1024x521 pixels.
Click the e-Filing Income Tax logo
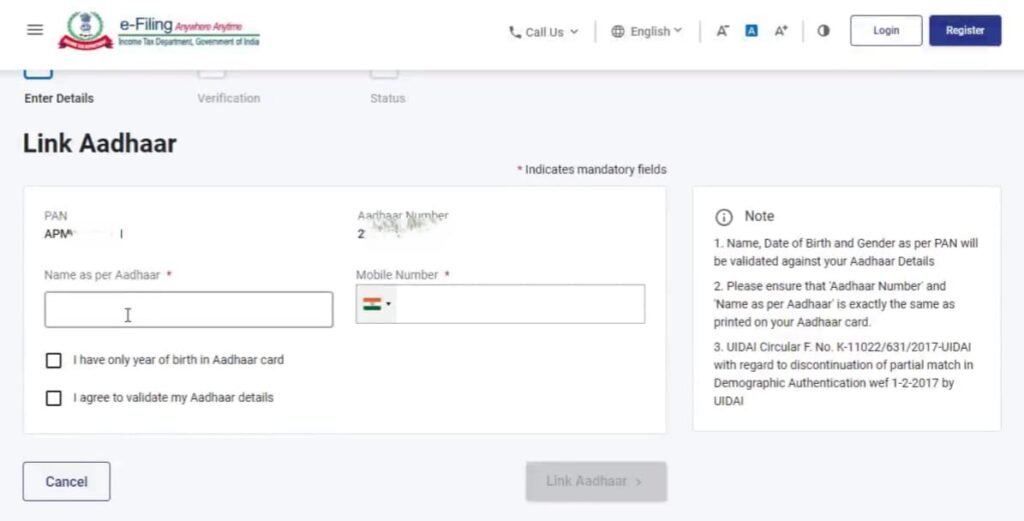tap(158, 30)
